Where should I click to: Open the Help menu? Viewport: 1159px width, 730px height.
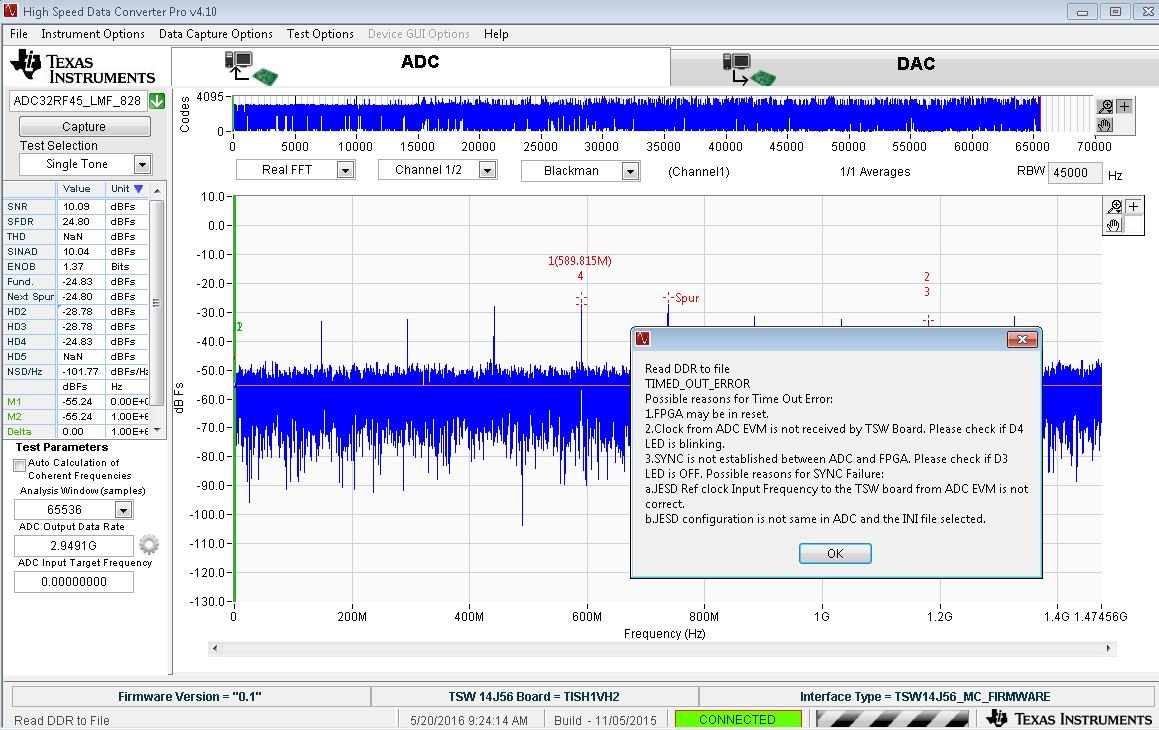496,34
